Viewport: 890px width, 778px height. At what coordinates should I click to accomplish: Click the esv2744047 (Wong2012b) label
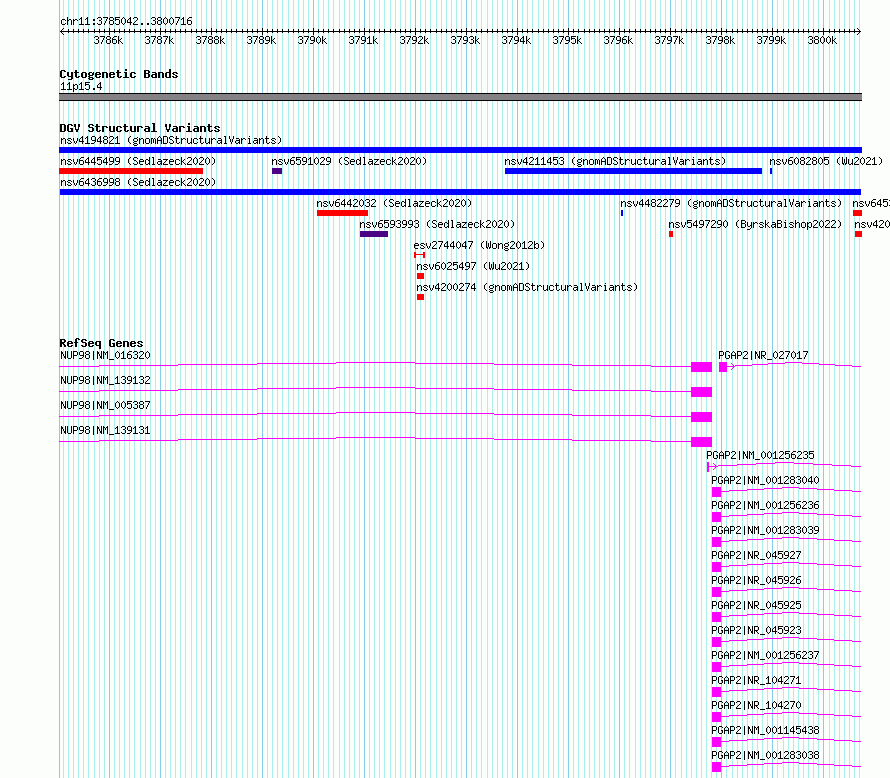click(479, 245)
